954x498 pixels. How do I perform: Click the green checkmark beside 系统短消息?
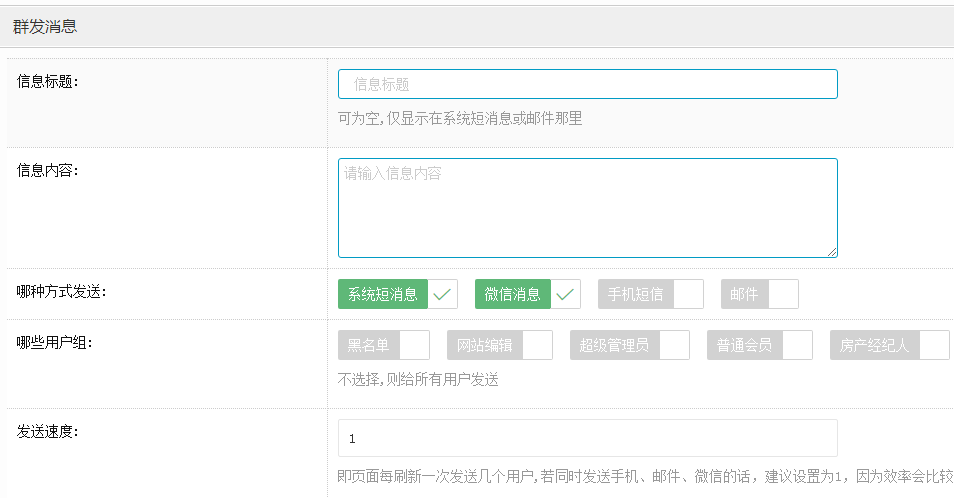pos(443,294)
